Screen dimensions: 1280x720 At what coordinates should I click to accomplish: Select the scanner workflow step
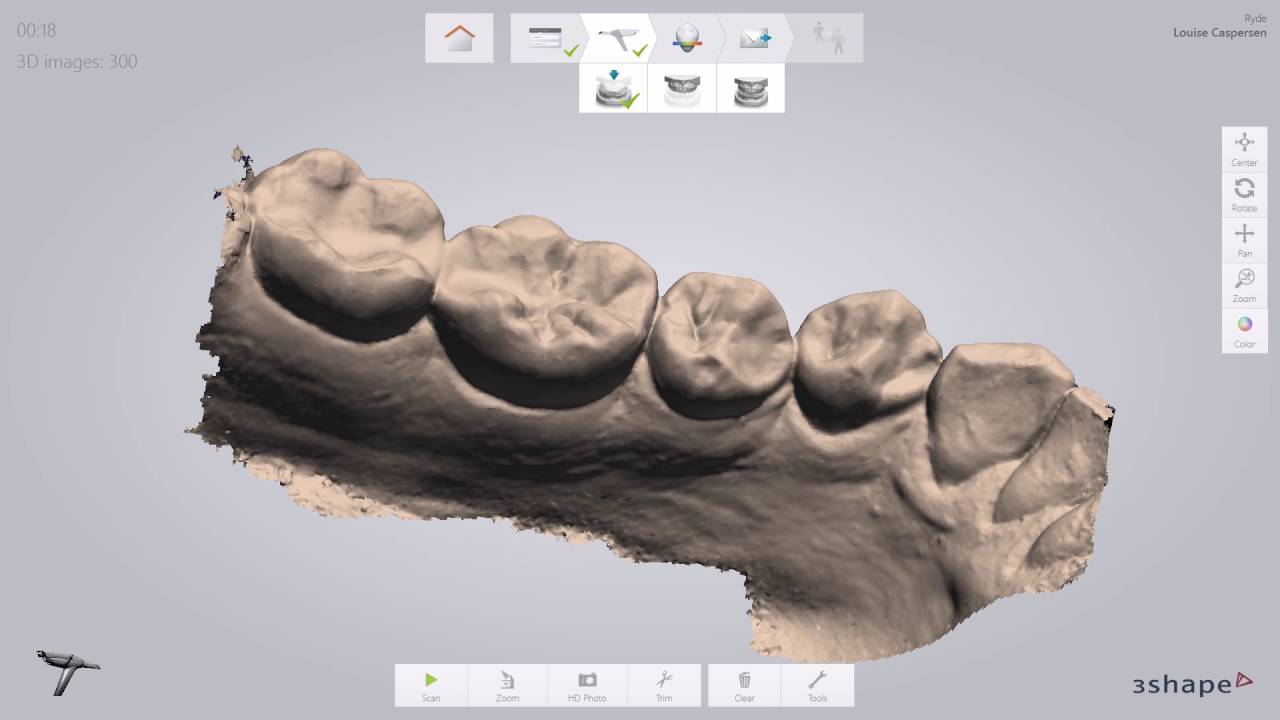[618, 38]
